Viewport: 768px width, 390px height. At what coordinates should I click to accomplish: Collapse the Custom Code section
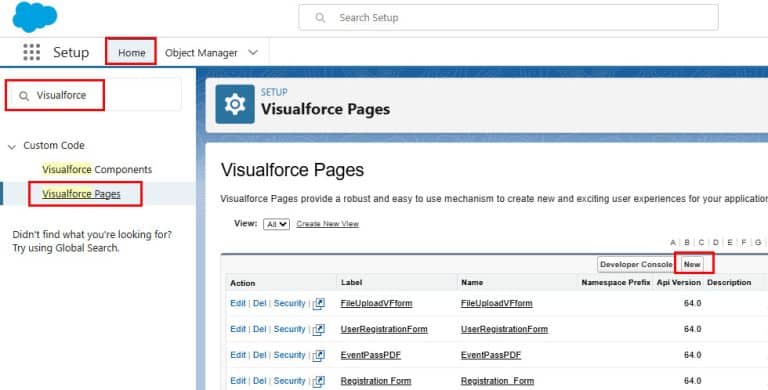pyautogui.click(x=12, y=146)
